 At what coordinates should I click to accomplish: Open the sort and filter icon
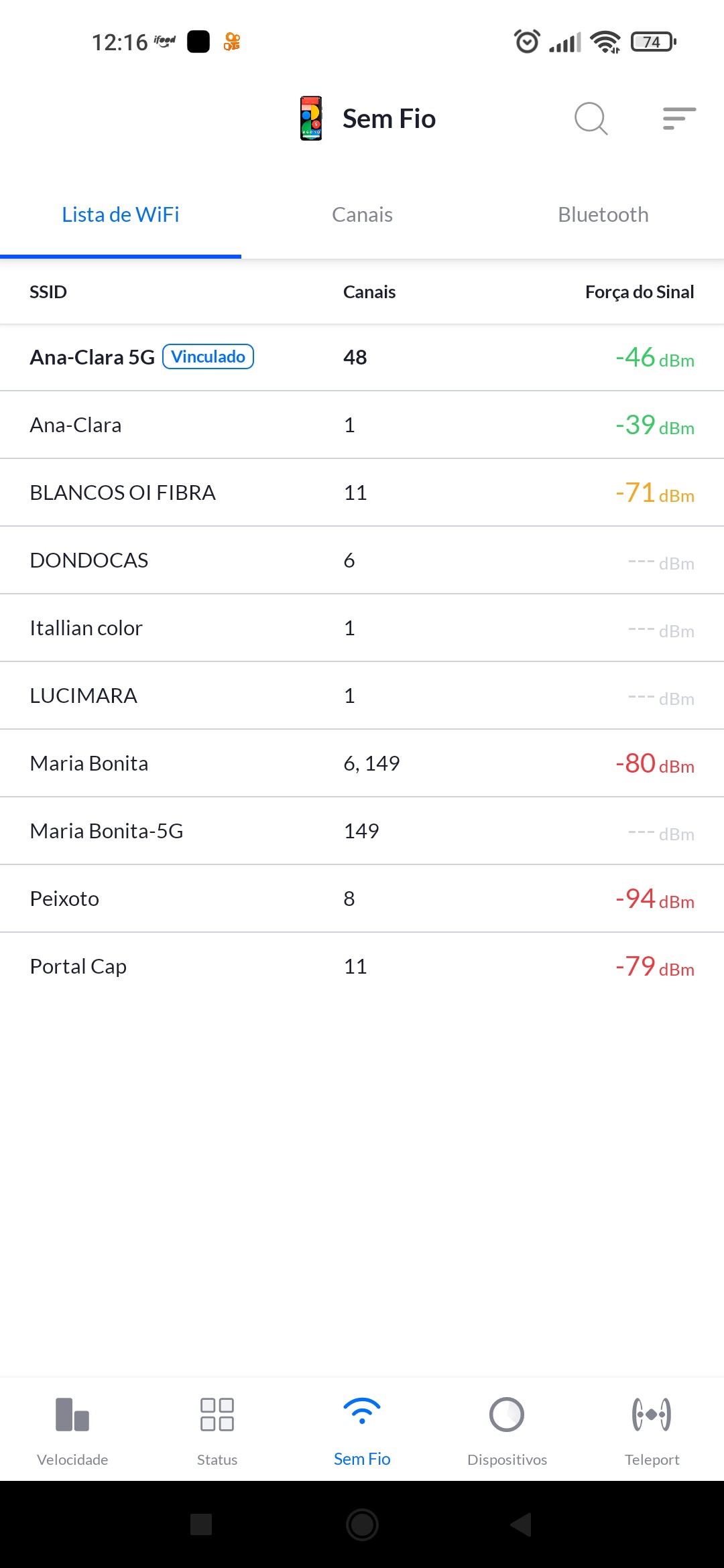coord(679,119)
